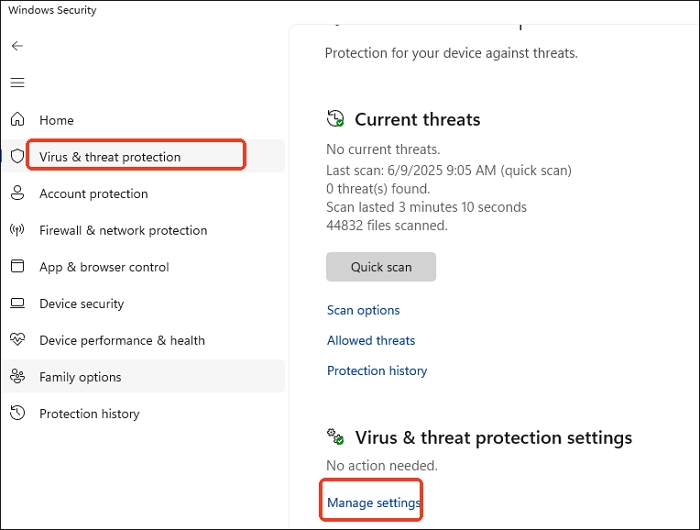Click the Protection history clock icon

coord(17,413)
